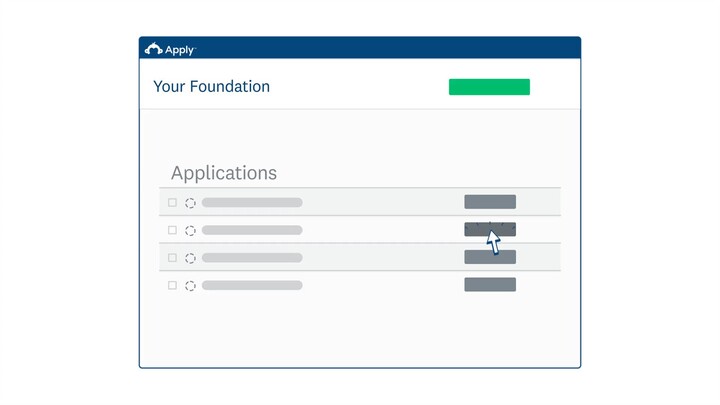Open the third application's name placeholder
The height and width of the screenshot is (405, 720).
[252, 257]
